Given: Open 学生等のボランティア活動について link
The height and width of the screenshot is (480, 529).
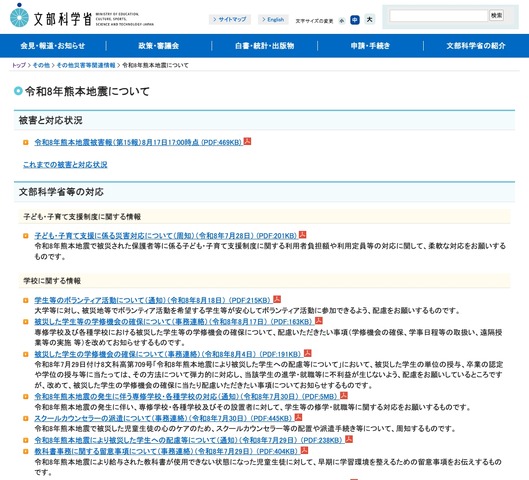Looking at the screenshot, I should tap(152, 300).
